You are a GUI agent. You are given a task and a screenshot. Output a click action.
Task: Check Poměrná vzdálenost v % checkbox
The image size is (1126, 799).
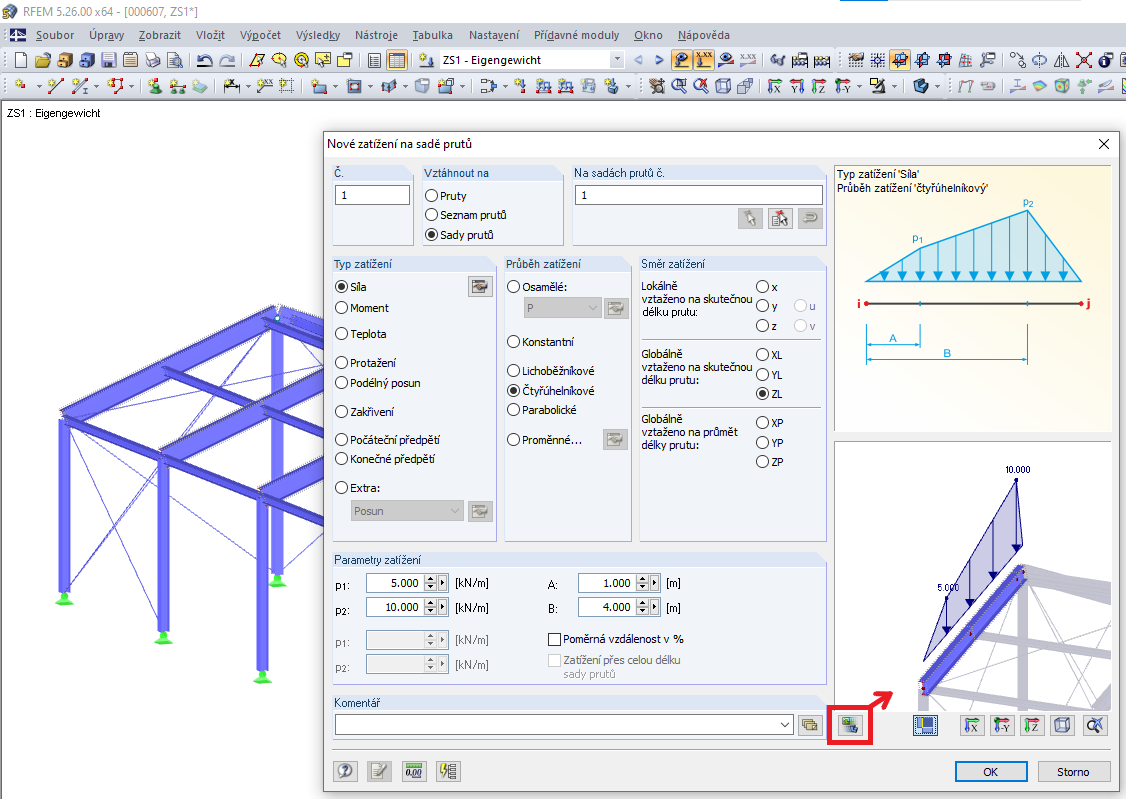click(x=554, y=639)
